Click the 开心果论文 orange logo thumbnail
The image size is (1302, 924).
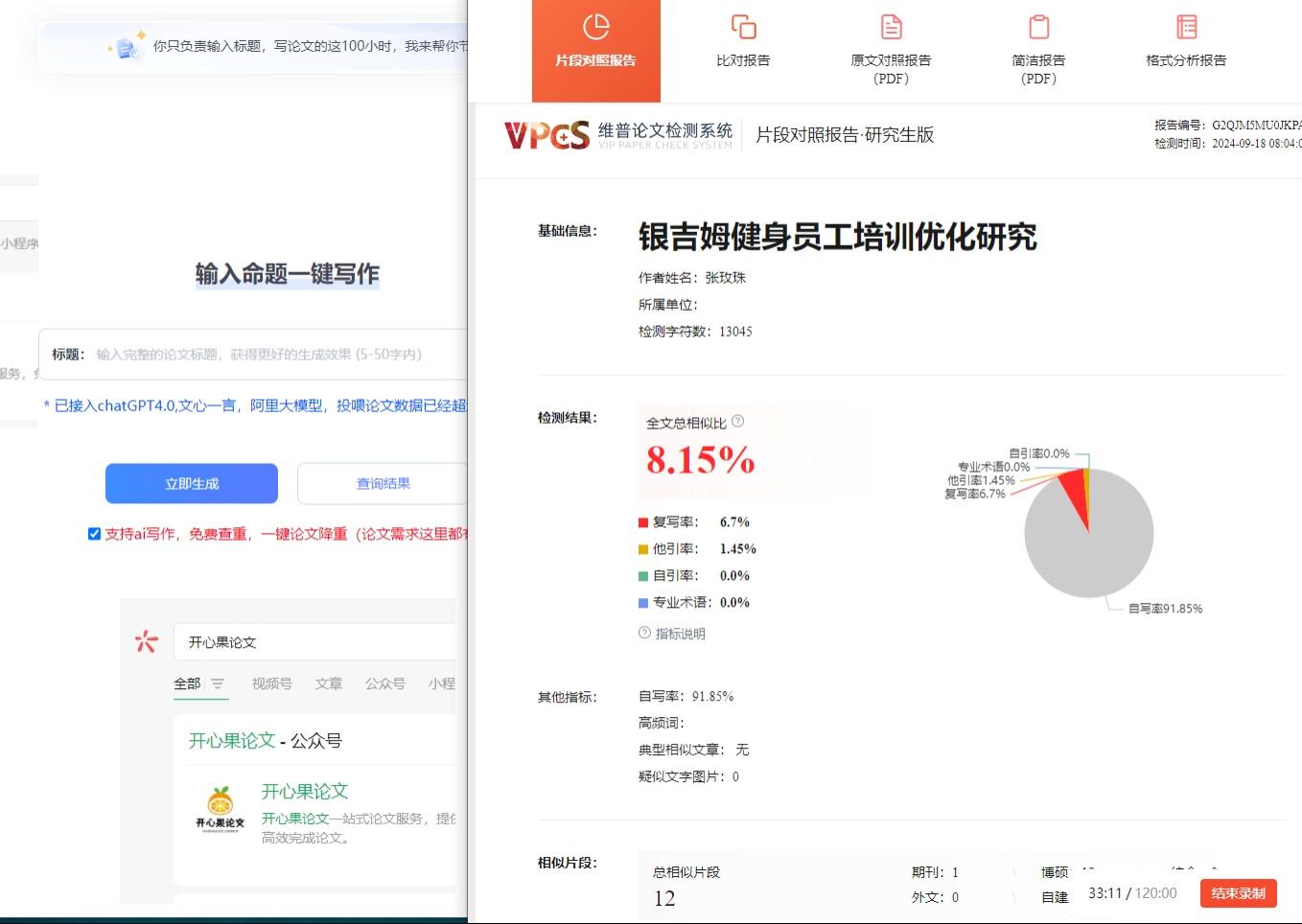coord(221,810)
